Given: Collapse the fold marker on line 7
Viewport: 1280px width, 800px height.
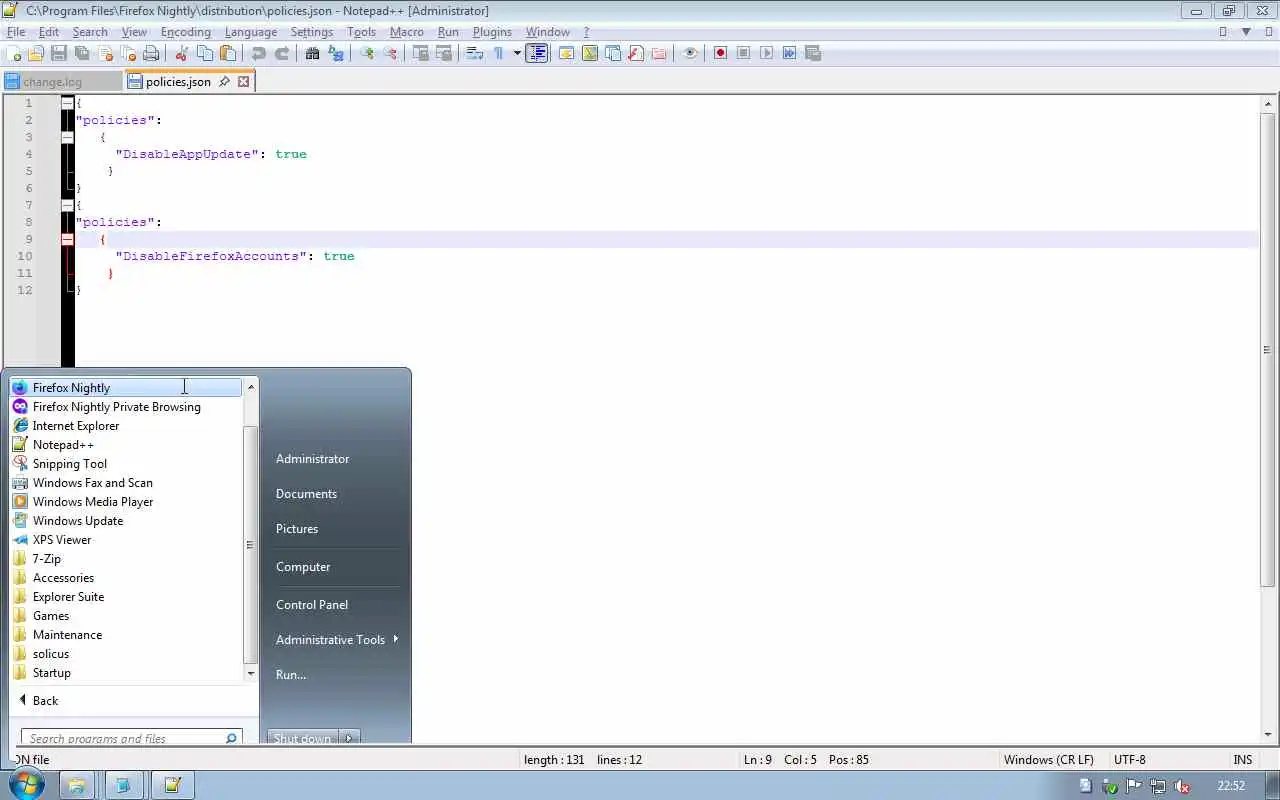Looking at the screenshot, I should [x=67, y=205].
